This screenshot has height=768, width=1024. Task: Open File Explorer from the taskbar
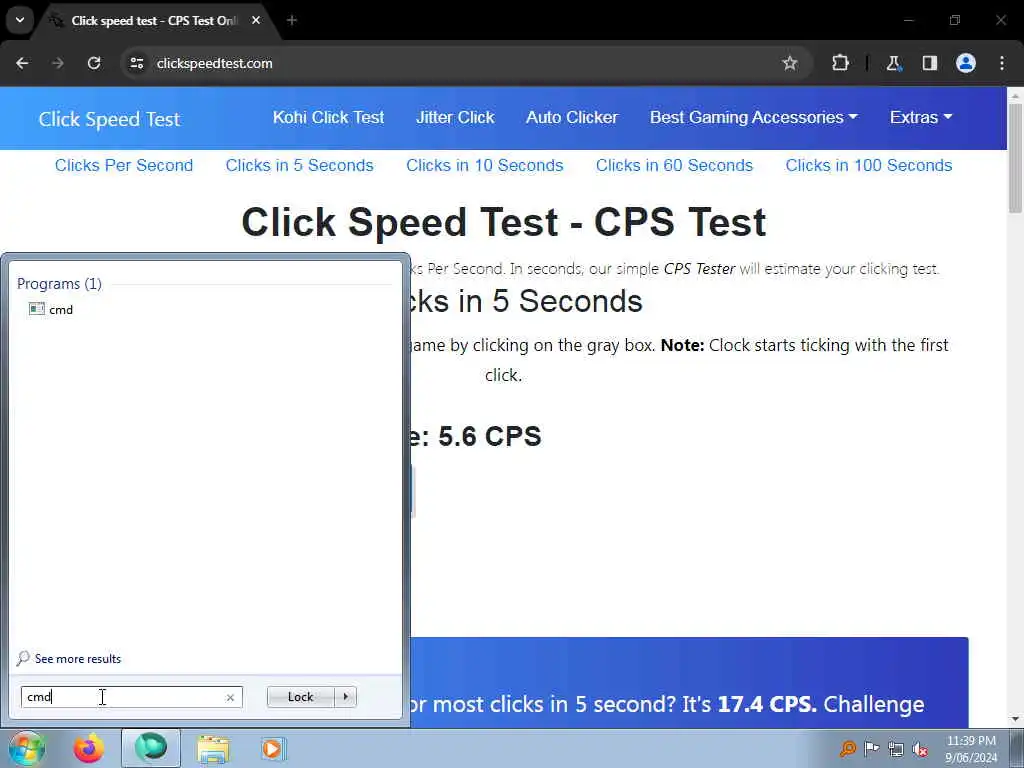[214, 749]
